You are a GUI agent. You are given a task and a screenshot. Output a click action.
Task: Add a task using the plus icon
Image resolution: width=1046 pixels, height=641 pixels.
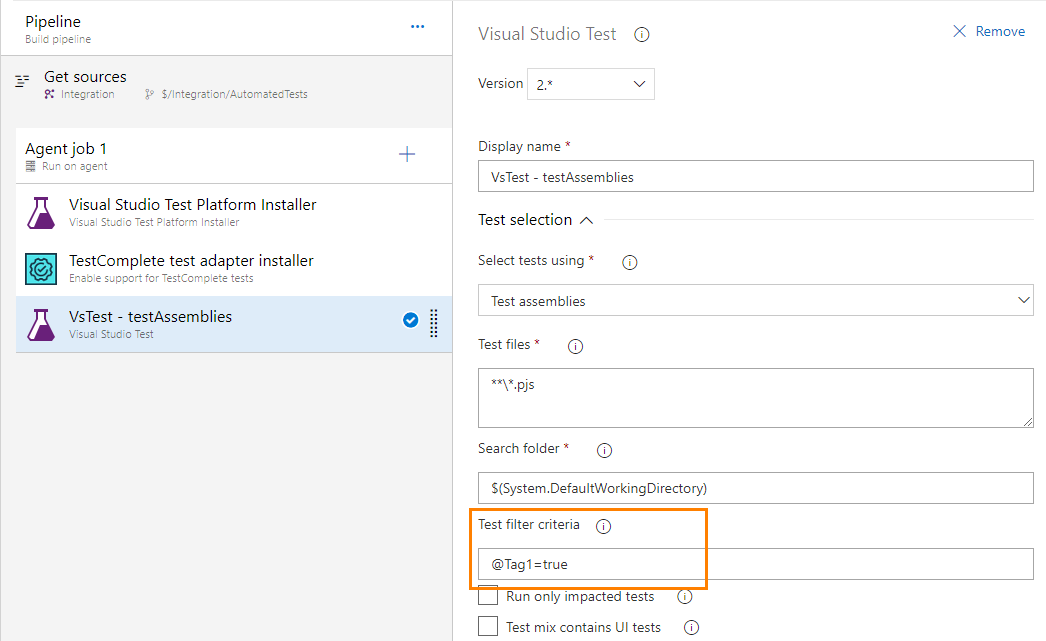407,154
